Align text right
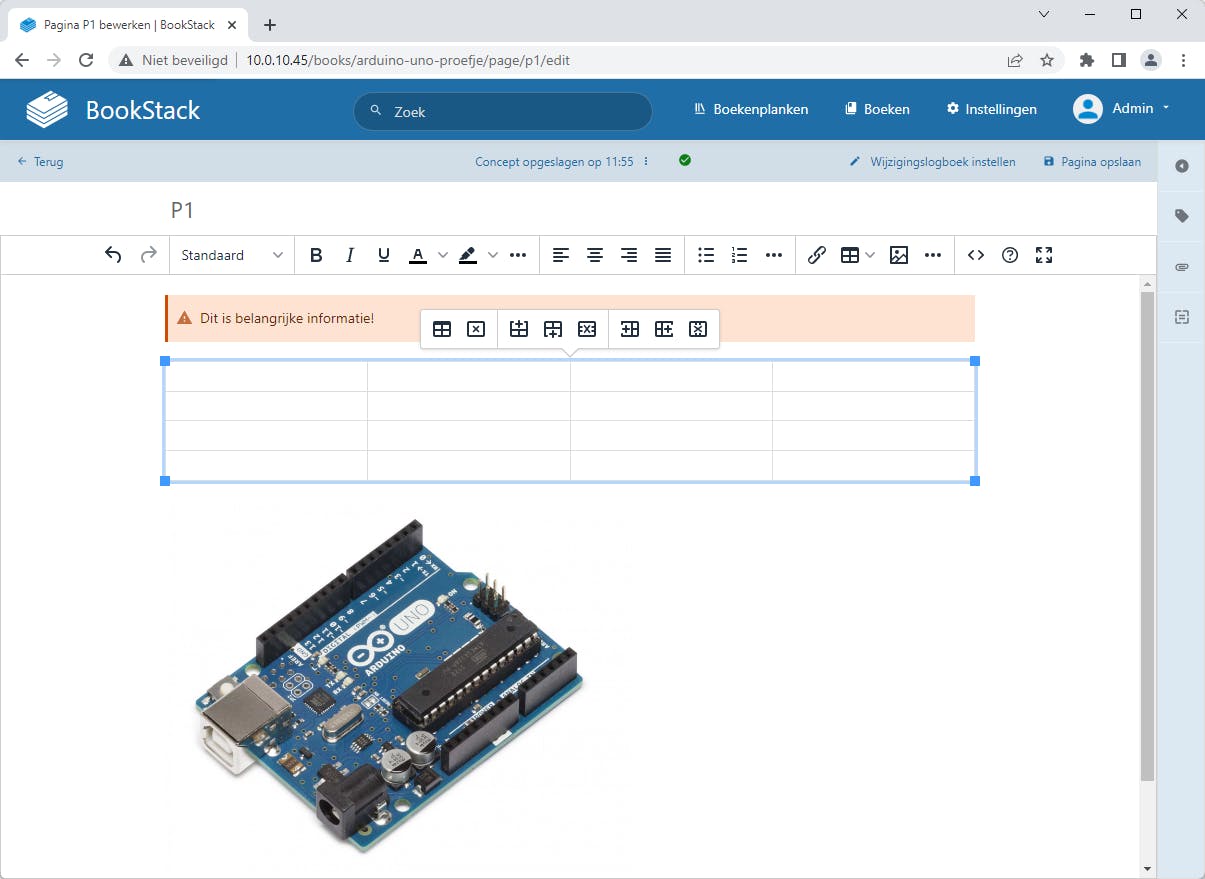Screen dimensions: 1205x879 pyautogui.click(x=629, y=255)
